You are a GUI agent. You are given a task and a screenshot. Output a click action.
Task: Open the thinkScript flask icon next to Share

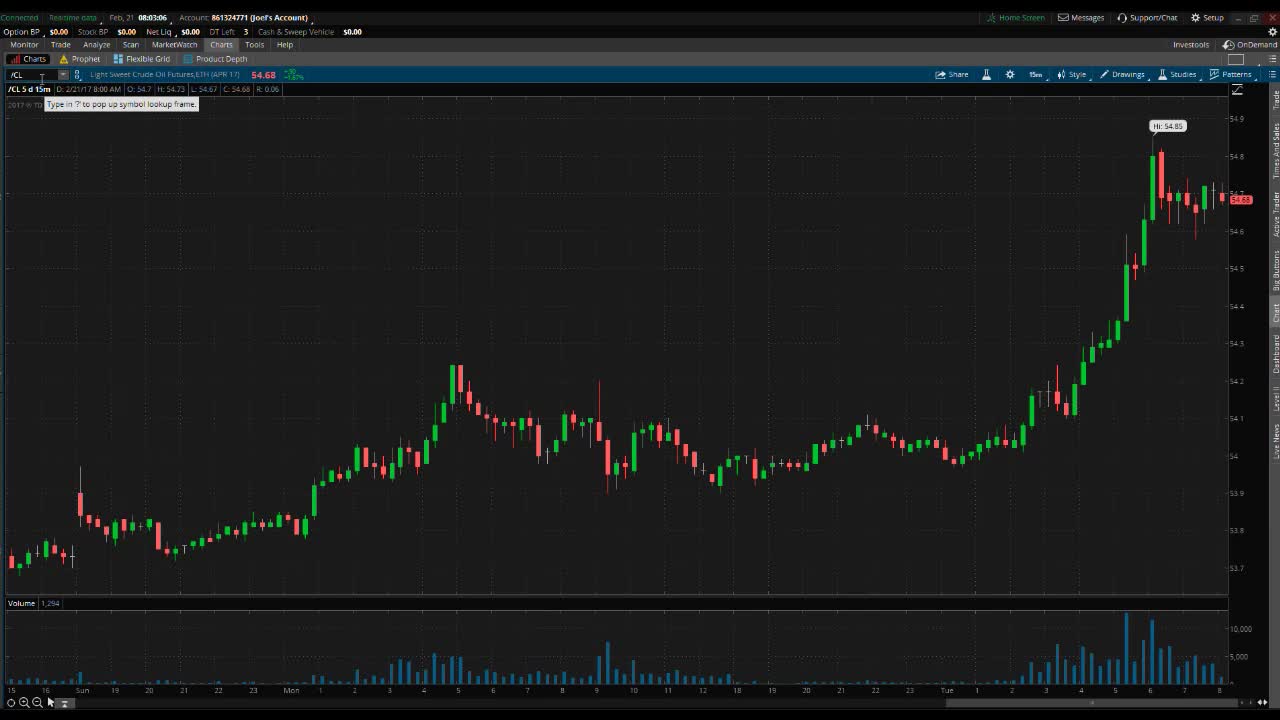(x=986, y=75)
